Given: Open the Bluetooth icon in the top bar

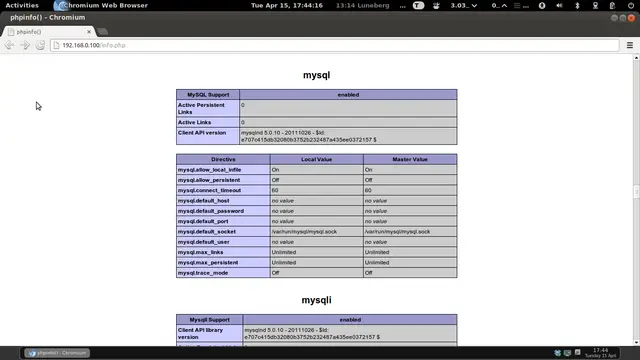Looking at the screenshot, I should [x=577, y=5].
